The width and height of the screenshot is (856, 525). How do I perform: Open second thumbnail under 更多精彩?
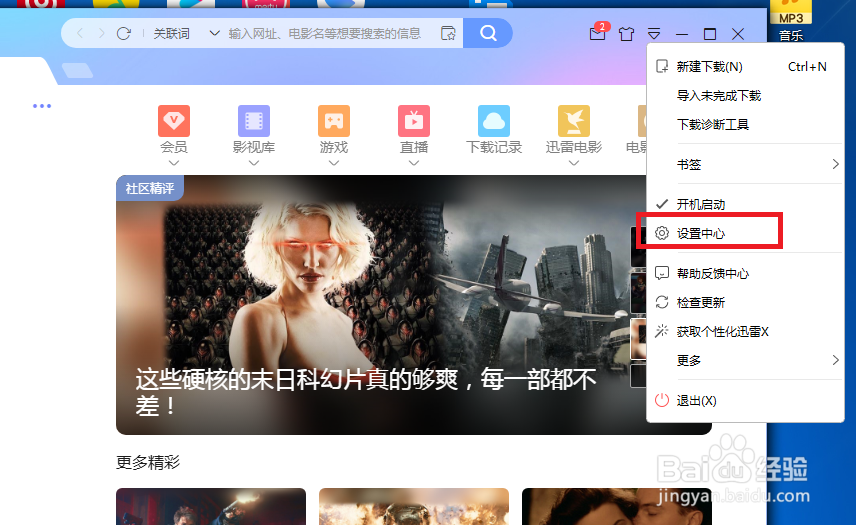414,506
